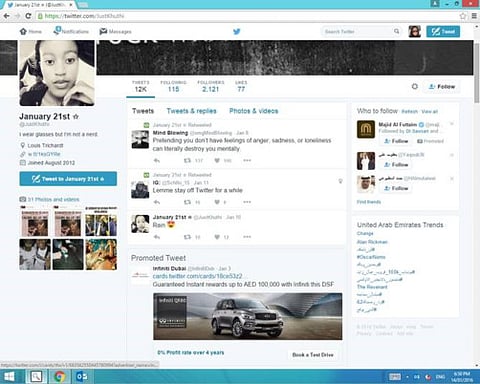This screenshot has height=384, width=480.
Task: Open Outlook from the taskbar
Action: [82, 377]
